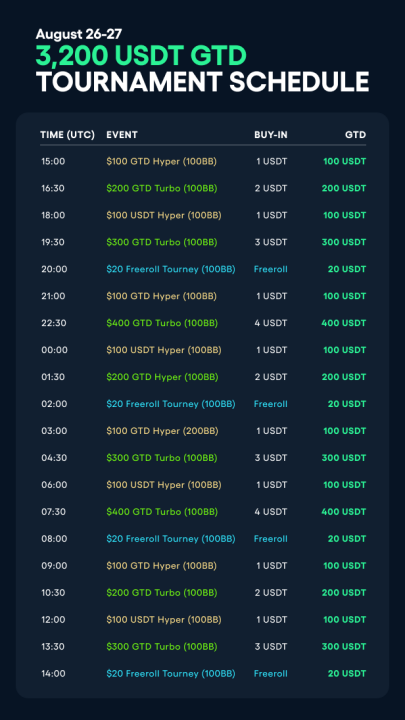Select the TIME (UTC) column header
The height and width of the screenshot is (720, 405).
click(68, 135)
